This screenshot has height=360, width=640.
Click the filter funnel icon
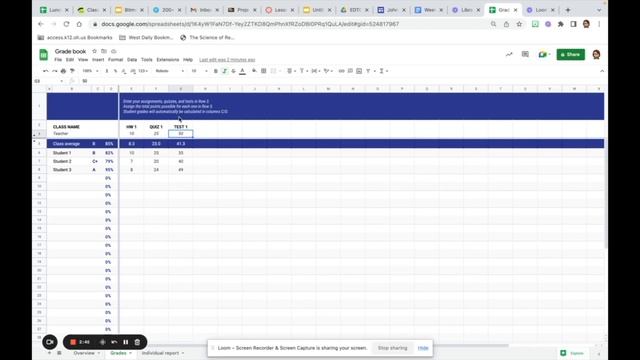[x=368, y=71]
